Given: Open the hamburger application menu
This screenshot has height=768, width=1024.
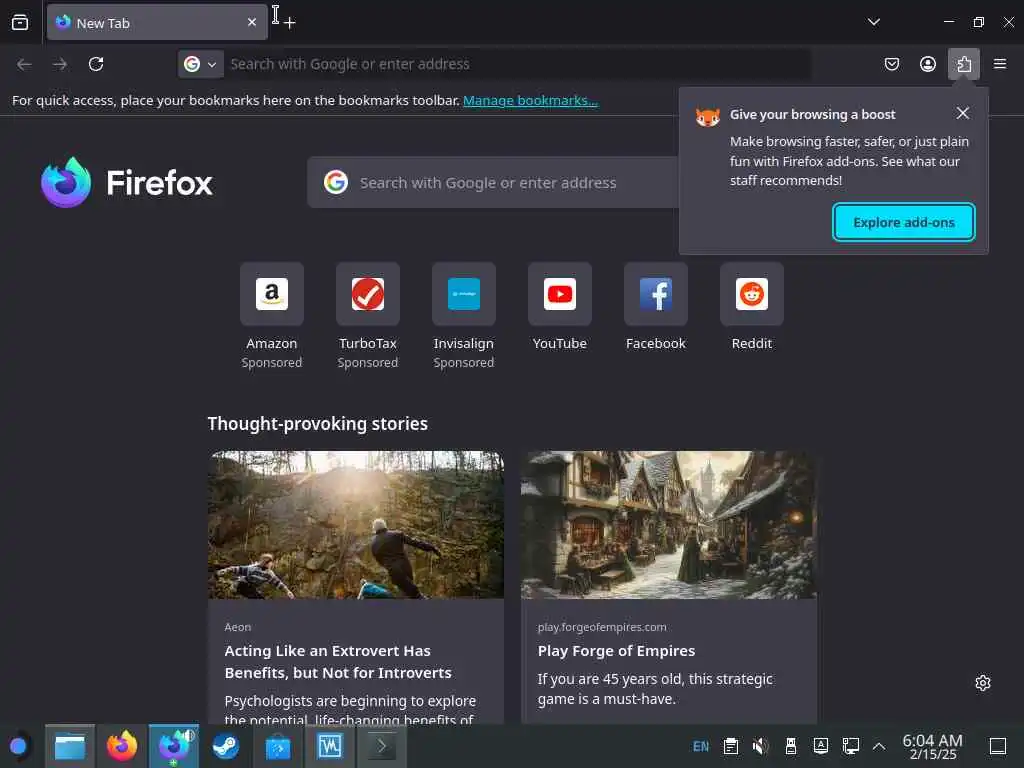Looking at the screenshot, I should tap(1000, 64).
